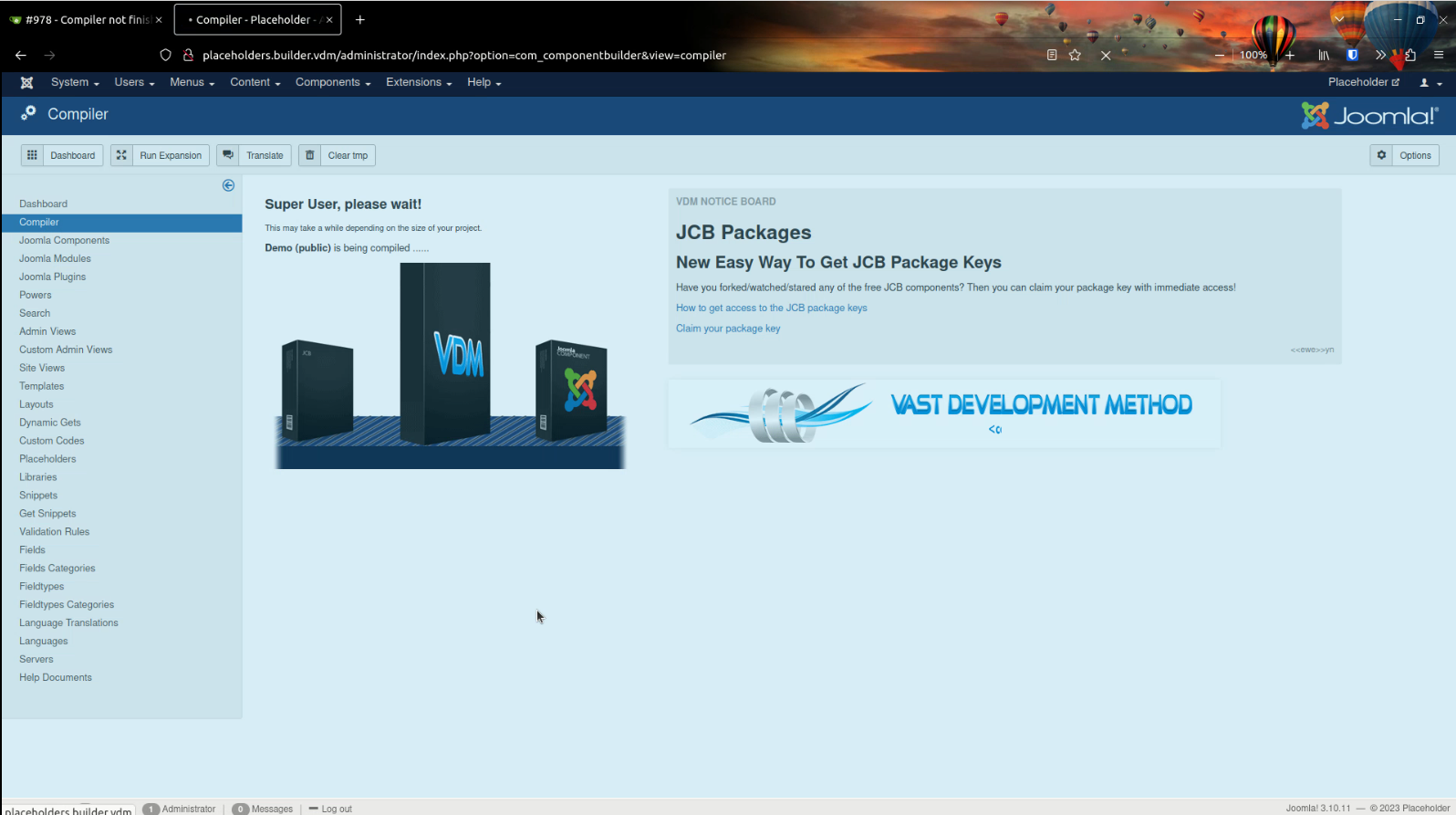The image size is (1456, 815).
Task: List all tabs dropdown chevron
Action: point(1339,19)
